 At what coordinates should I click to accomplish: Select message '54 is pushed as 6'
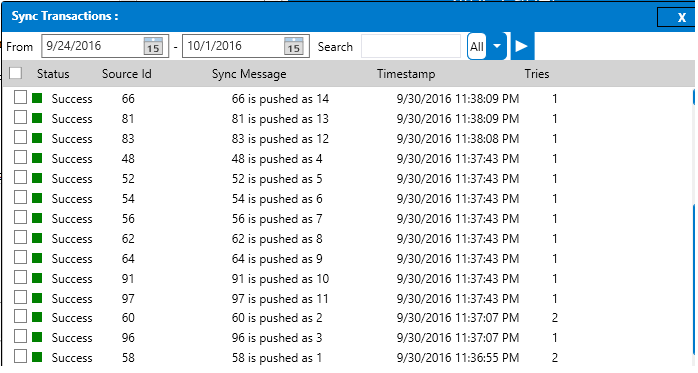point(277,199)
